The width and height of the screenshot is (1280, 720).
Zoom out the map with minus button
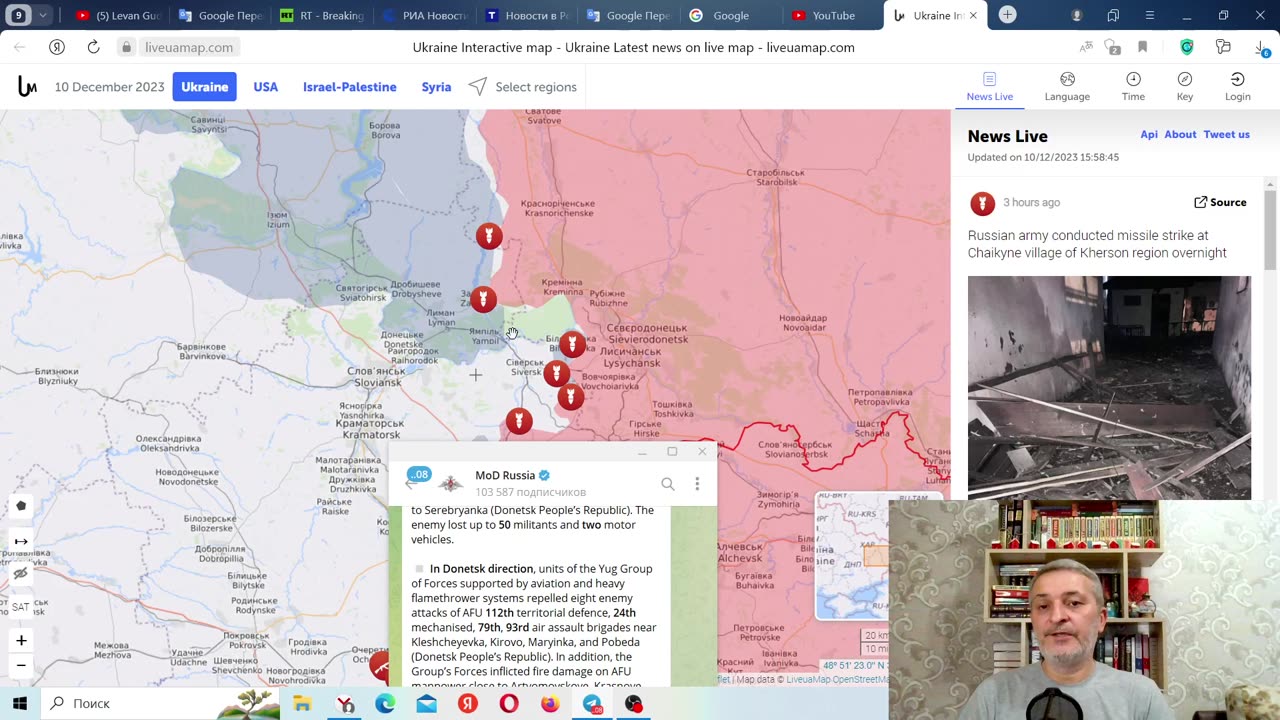pos(21,665)
